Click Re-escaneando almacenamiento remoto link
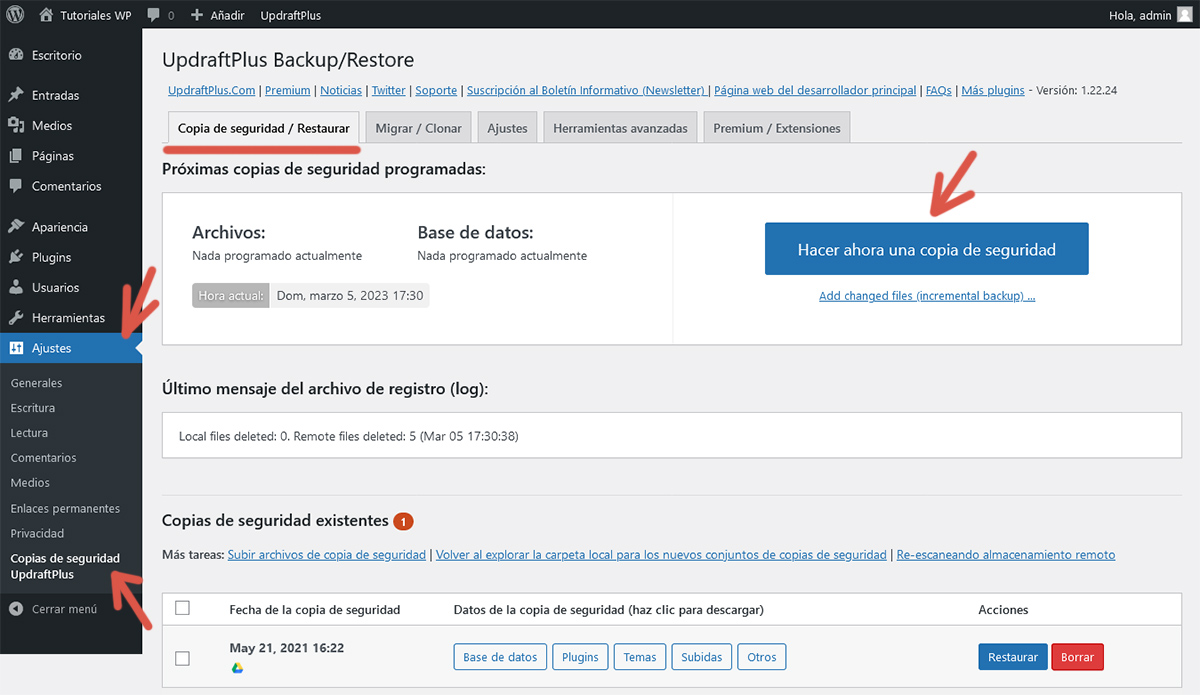The height and width of the screenshot is (695, 1200). (1006, 554)
